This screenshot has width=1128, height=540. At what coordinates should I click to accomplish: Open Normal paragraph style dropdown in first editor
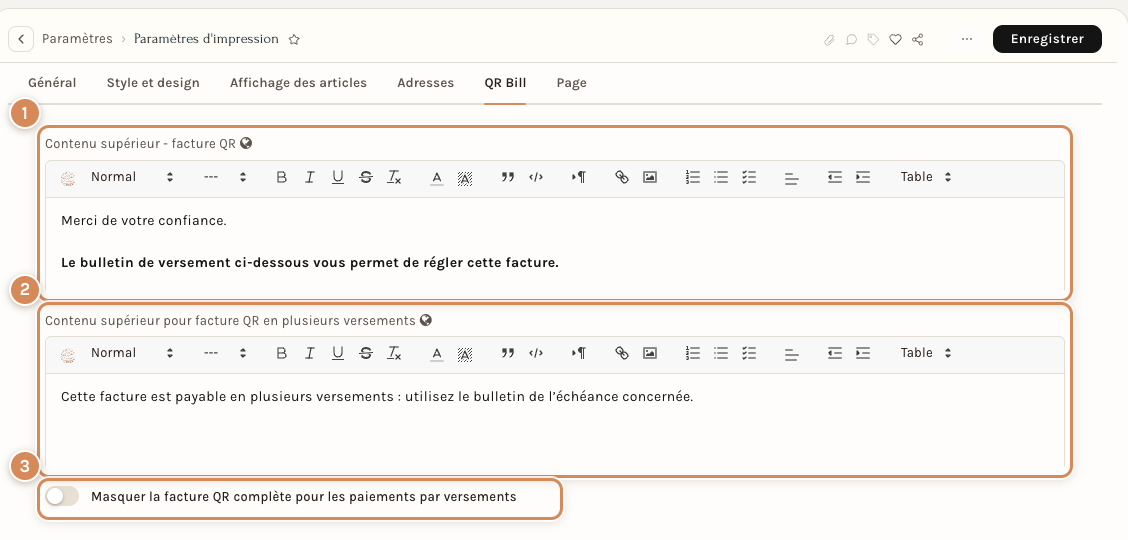tap(132, 177)
